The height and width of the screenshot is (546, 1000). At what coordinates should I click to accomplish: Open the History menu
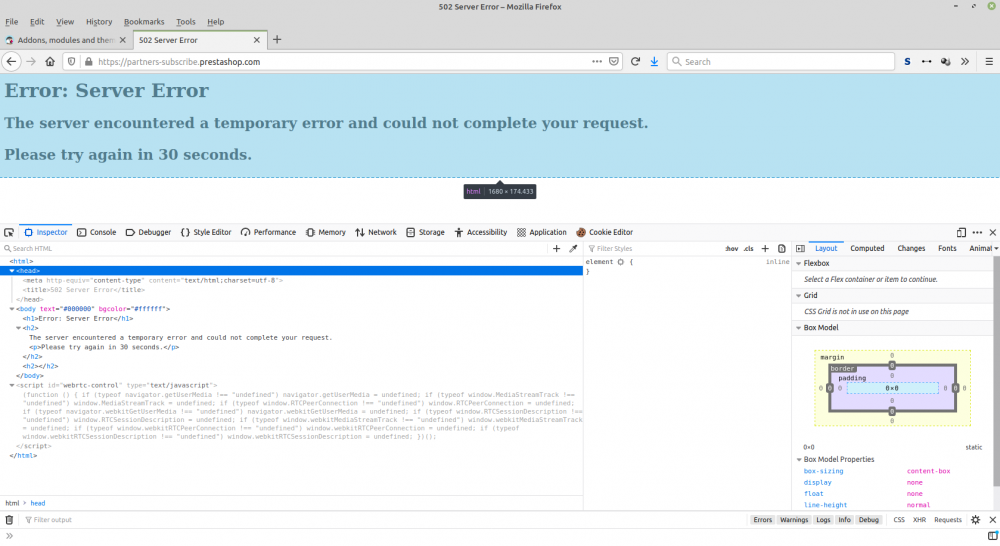[99, 22]
